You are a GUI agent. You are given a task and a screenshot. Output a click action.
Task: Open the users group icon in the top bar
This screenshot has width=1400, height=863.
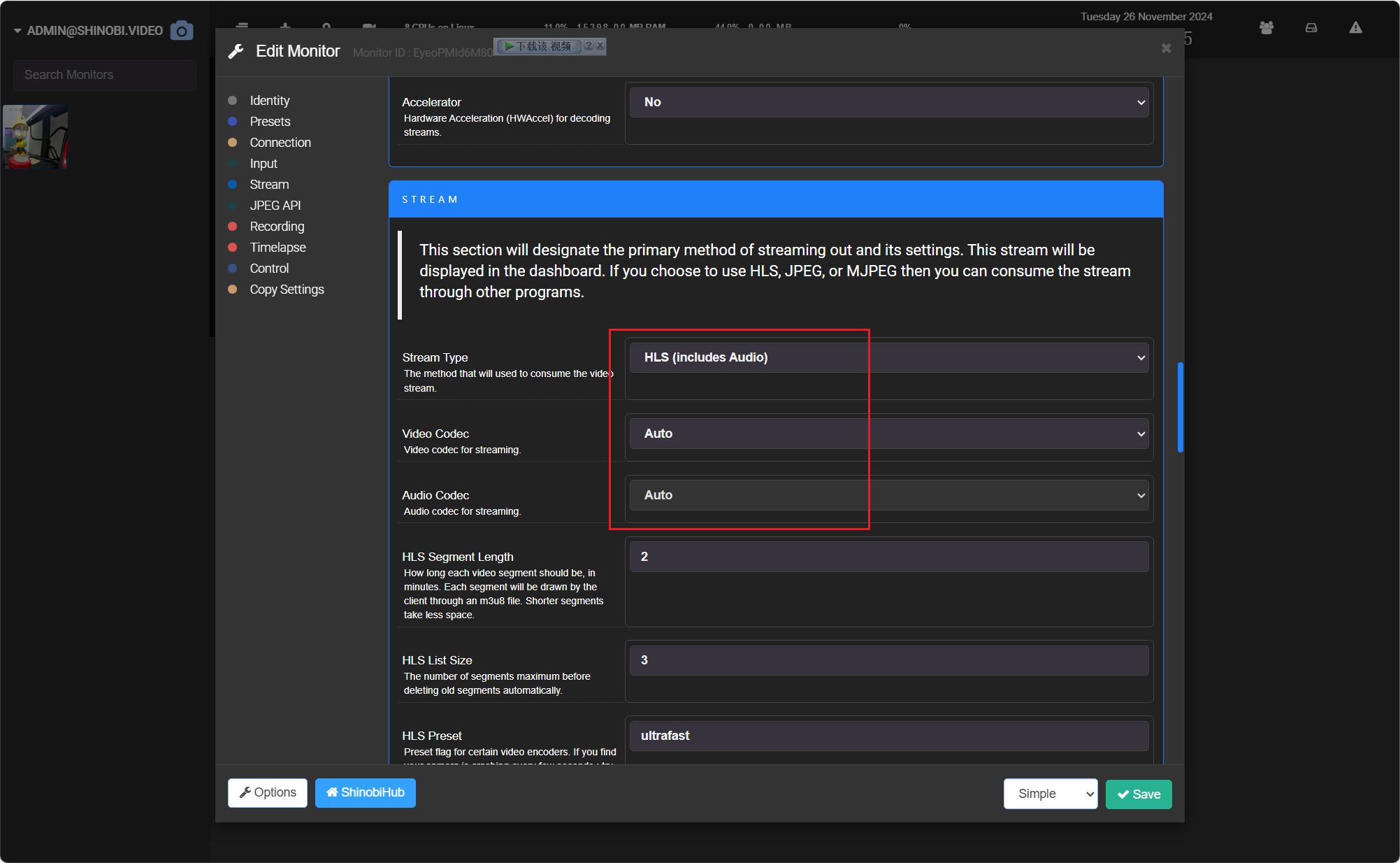coord(1266,28)
